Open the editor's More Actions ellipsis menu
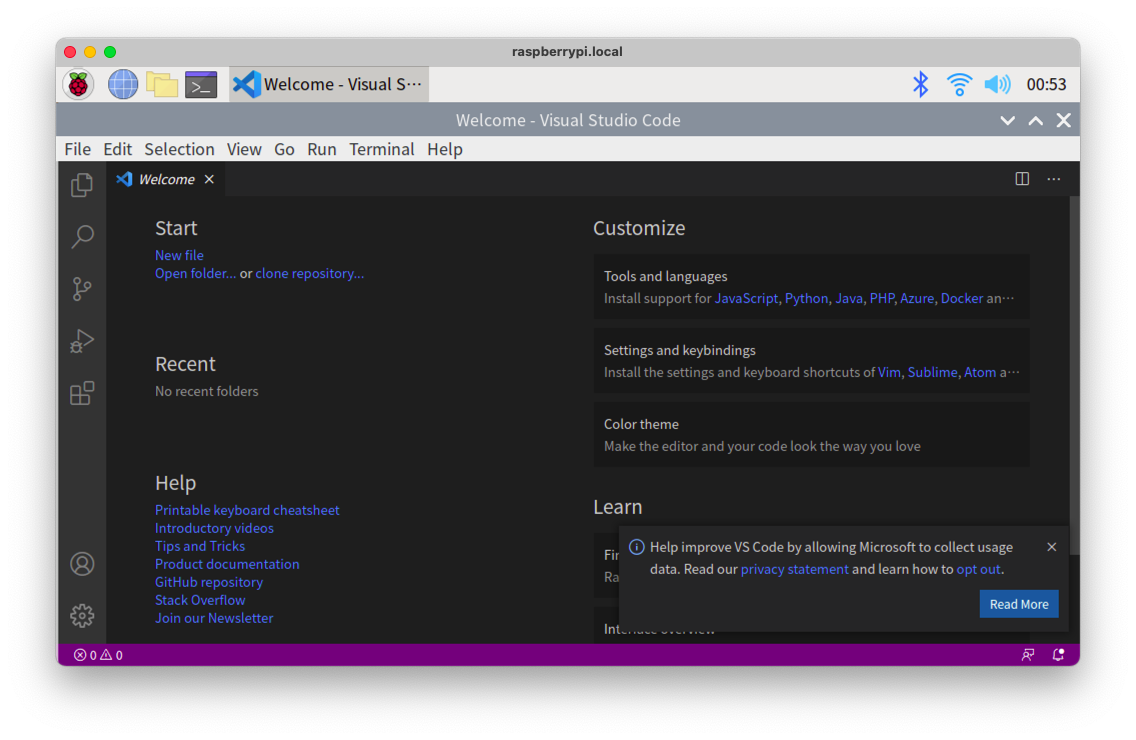This screenshot has height=740, width=1136. (x=1053, y=178)
